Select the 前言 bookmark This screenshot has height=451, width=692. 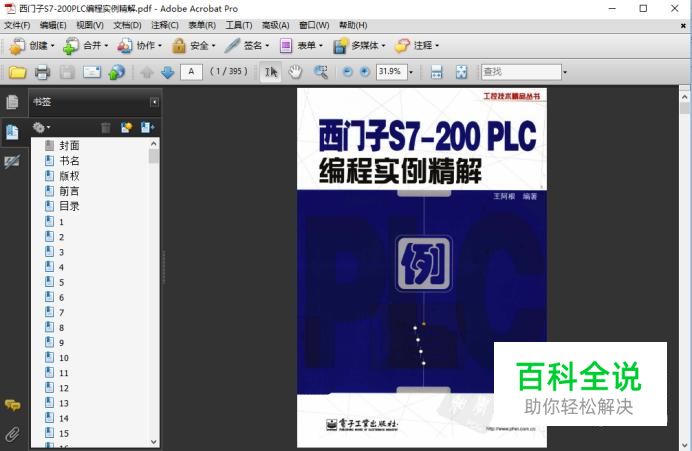click(x=69, y=191)
